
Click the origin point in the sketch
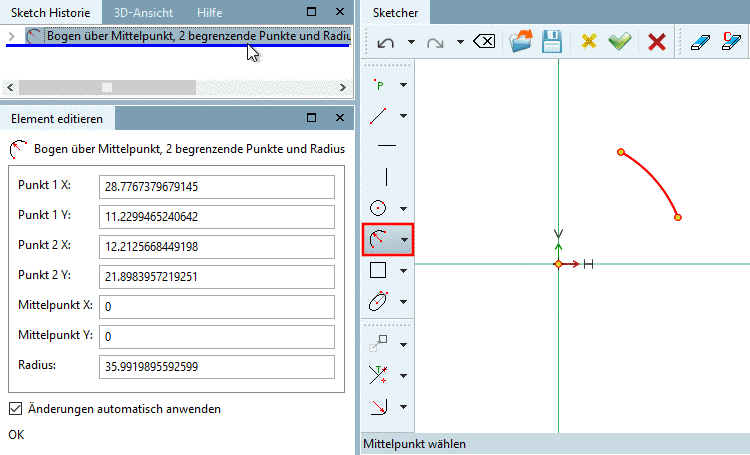pos(558,264)
